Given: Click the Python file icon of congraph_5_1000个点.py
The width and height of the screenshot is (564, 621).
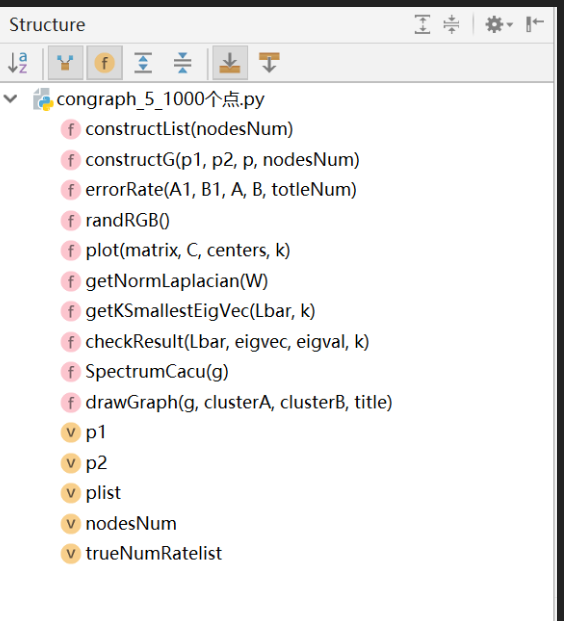Looking at the screenshot, I should pyautogui.click(x=43, y=99).
